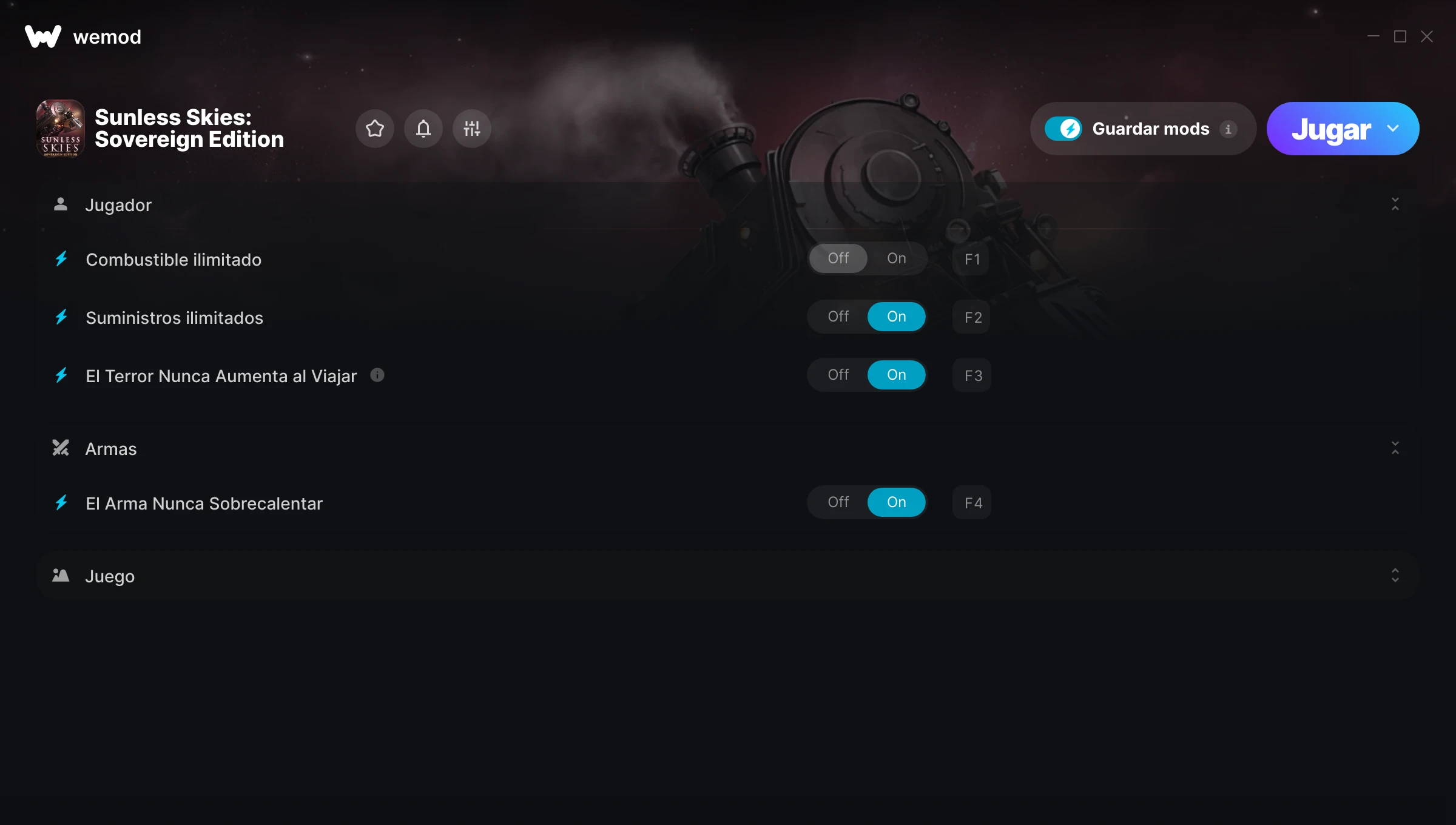Screen dimensions: 1456x825
Task: Toggle the Guardar mods switch
Action: pos(1063,129)
